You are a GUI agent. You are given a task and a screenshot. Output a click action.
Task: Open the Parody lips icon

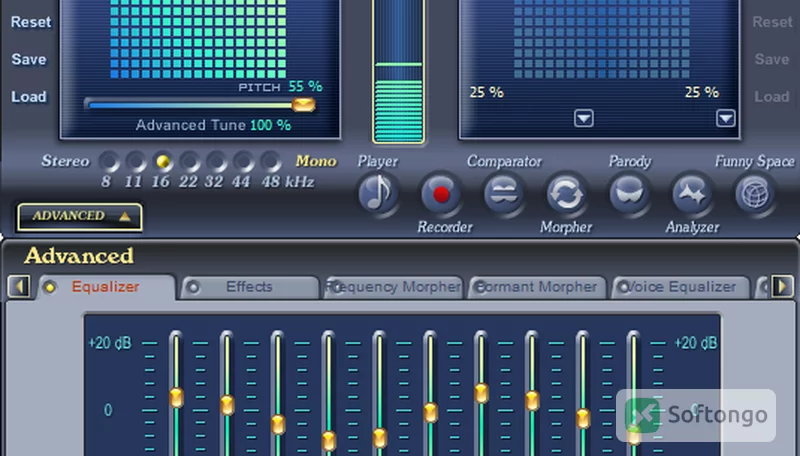pos(629,194)
